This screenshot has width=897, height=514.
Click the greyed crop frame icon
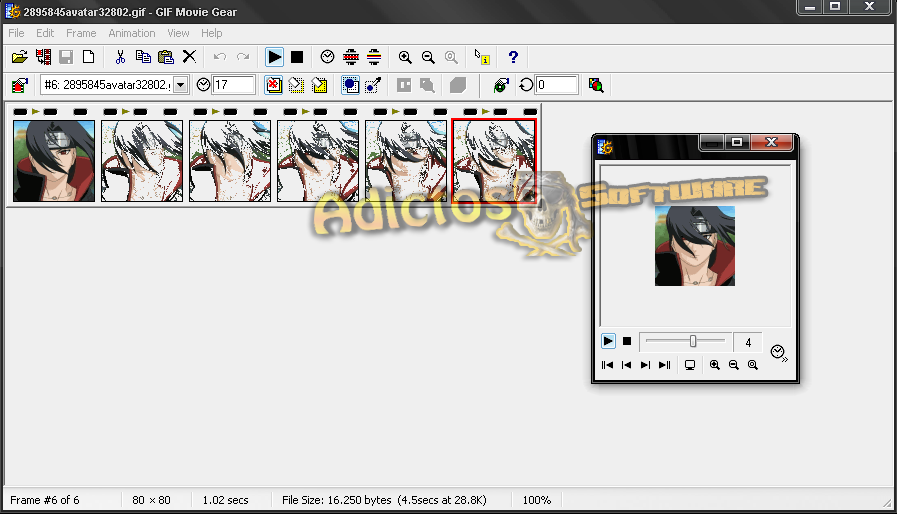427,86
